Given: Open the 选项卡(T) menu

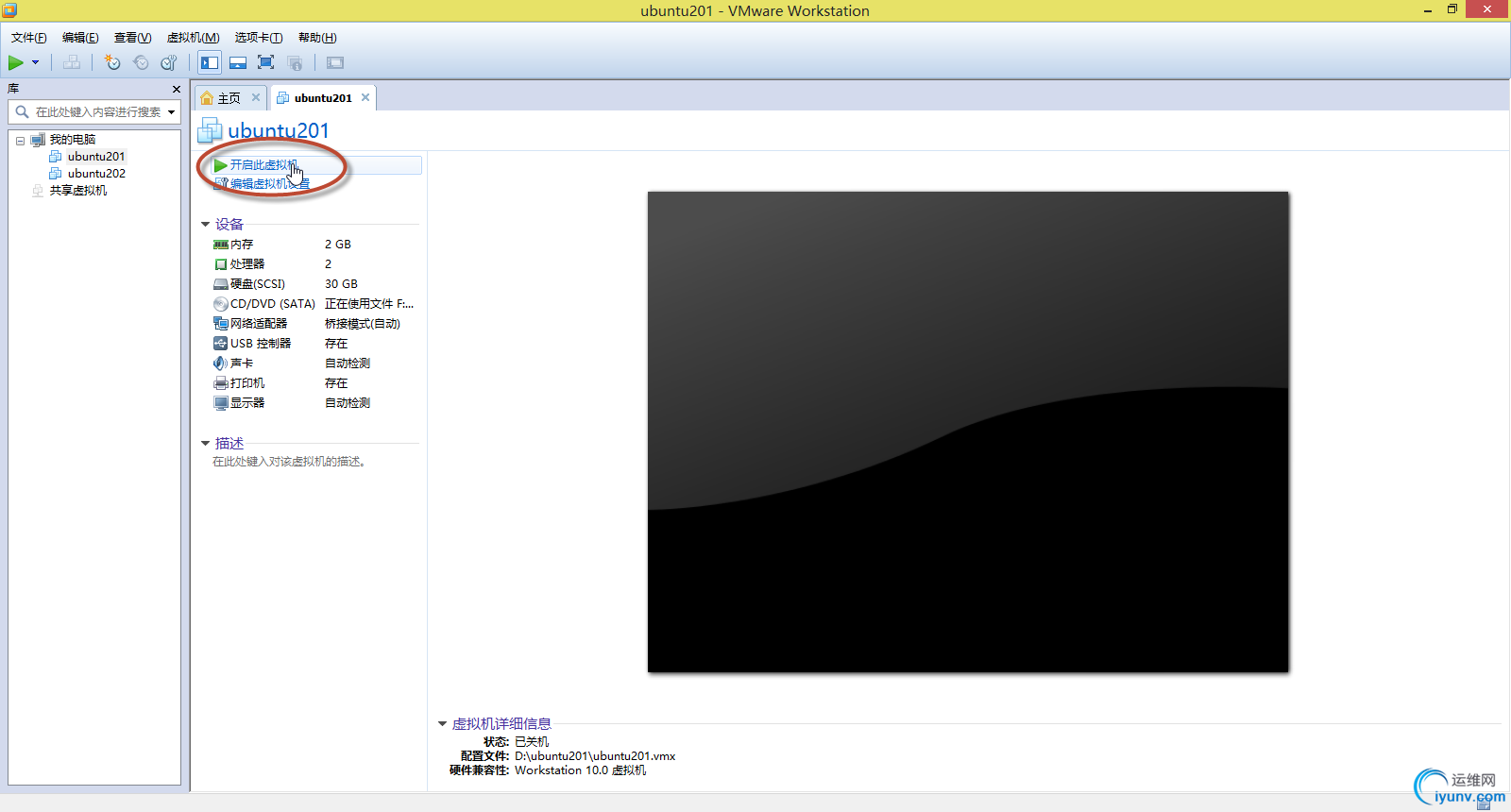Looking at the screenshot, I should pyautogui.click(x=259, y=38).
